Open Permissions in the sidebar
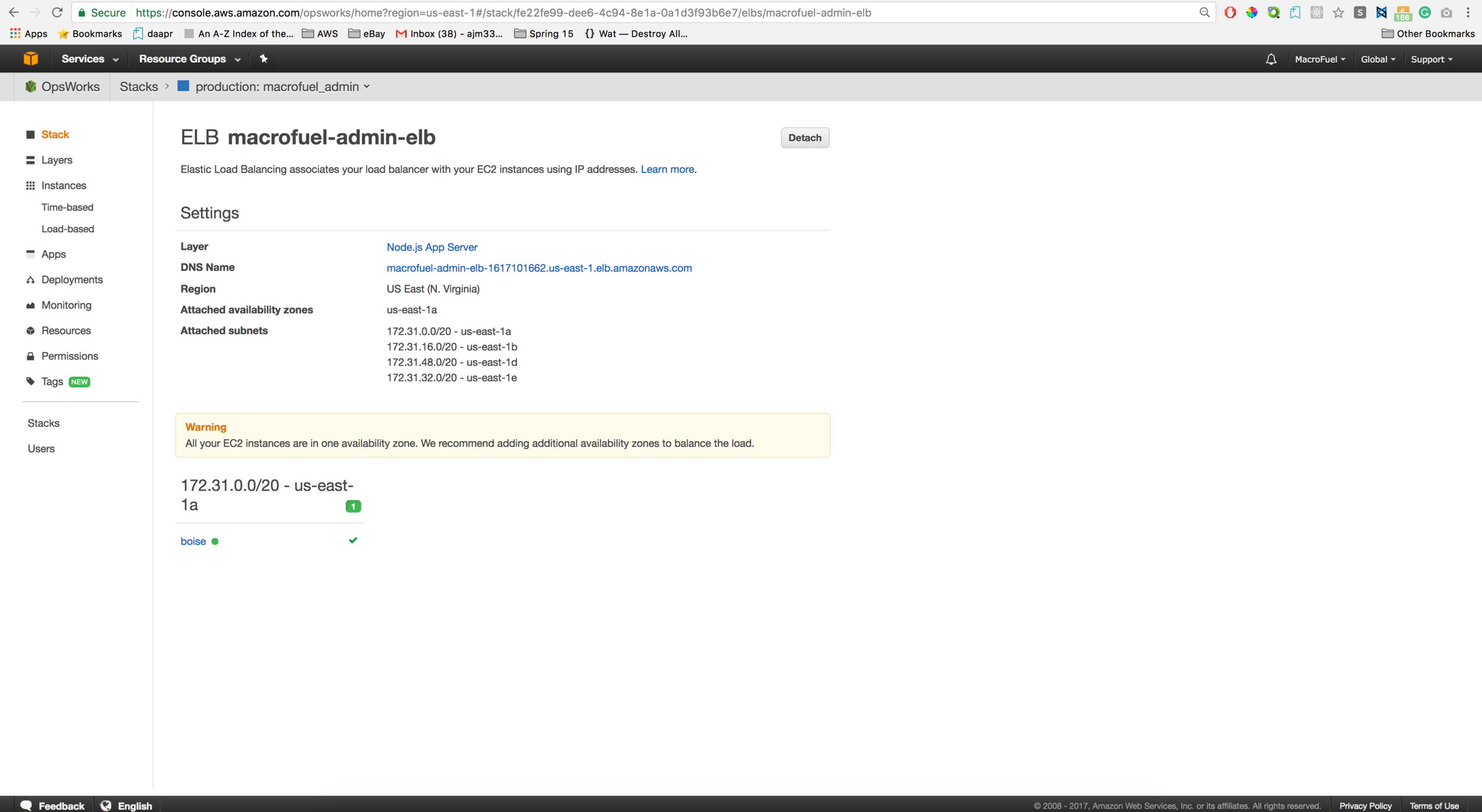The image size is (1482, 812). tap(69, 356)
